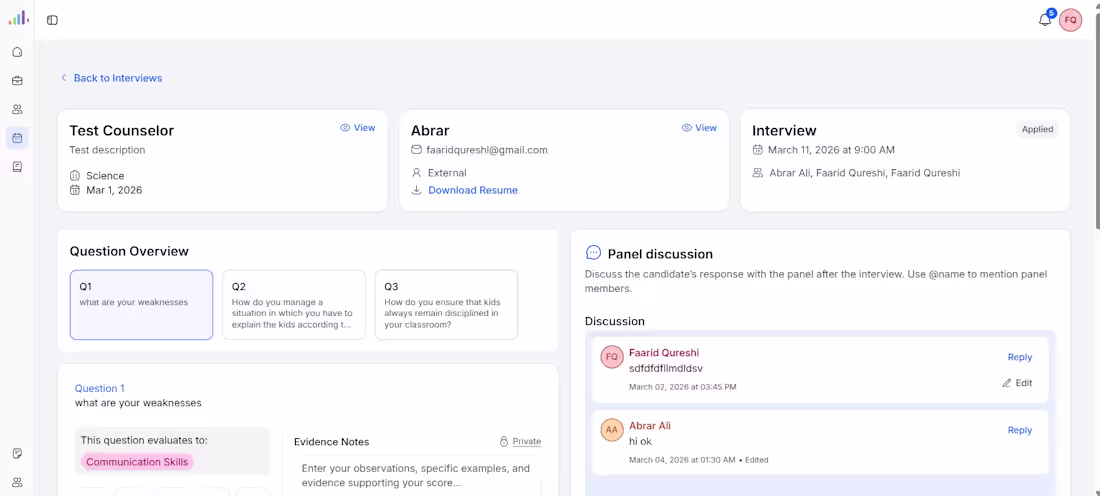The width and height of the screenshot is (1100, 496).
Task: Click the March 02, 2026 comment timestamp
Action: (x=683, y=387)
